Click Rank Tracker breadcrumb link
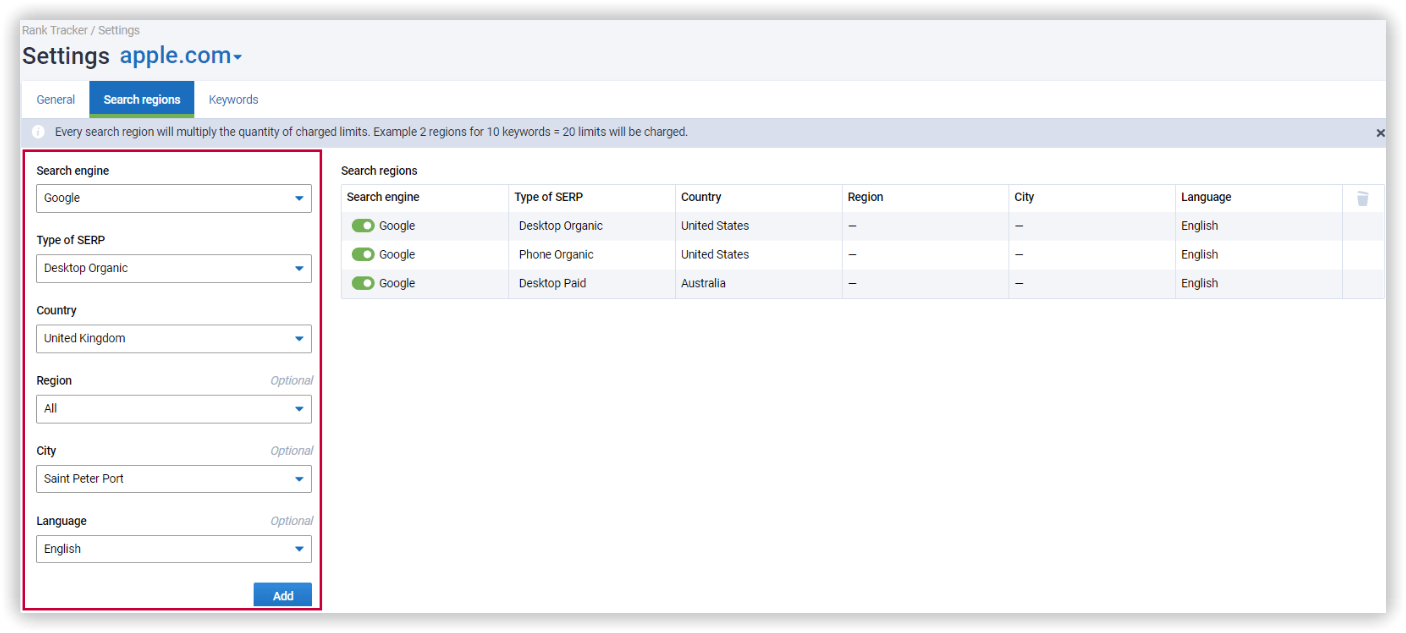 pyautogui.click(x=55, y=31)
